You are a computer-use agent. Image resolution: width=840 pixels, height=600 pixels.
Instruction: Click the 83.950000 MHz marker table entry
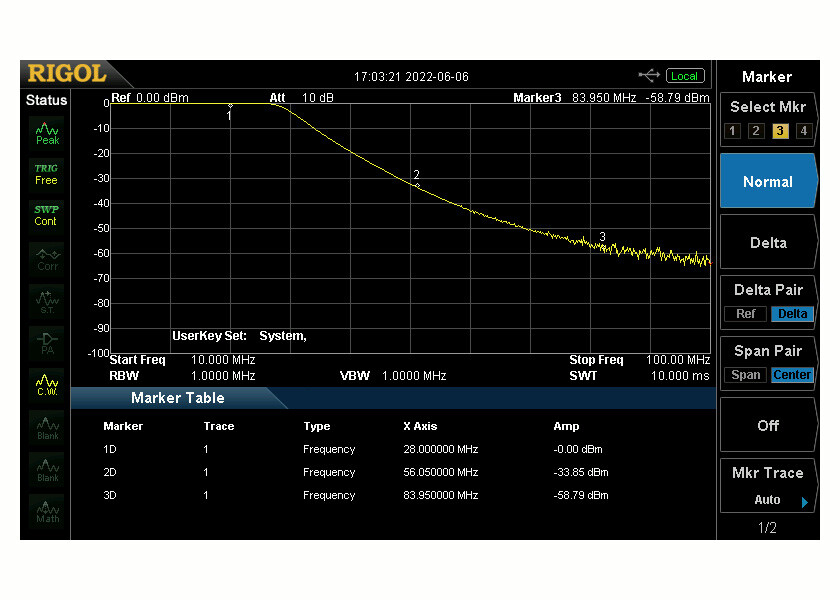click(x=440, y=495)
